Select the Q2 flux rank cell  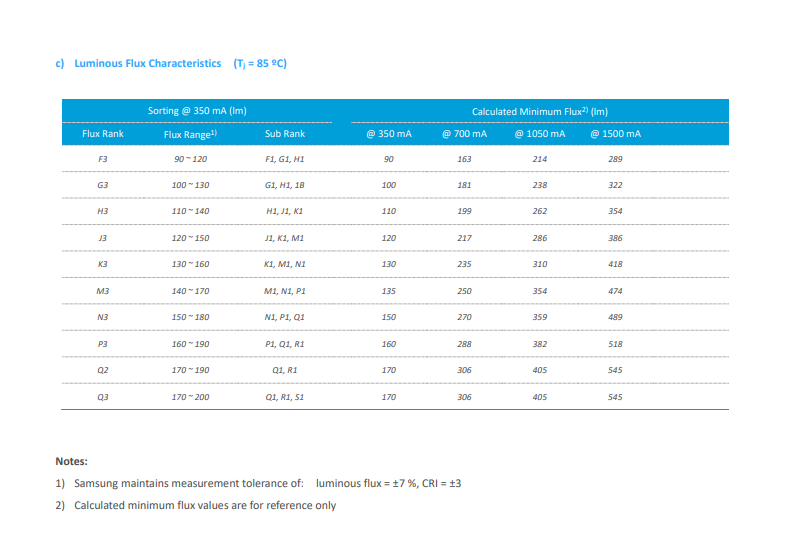click(x=102, y=370)
